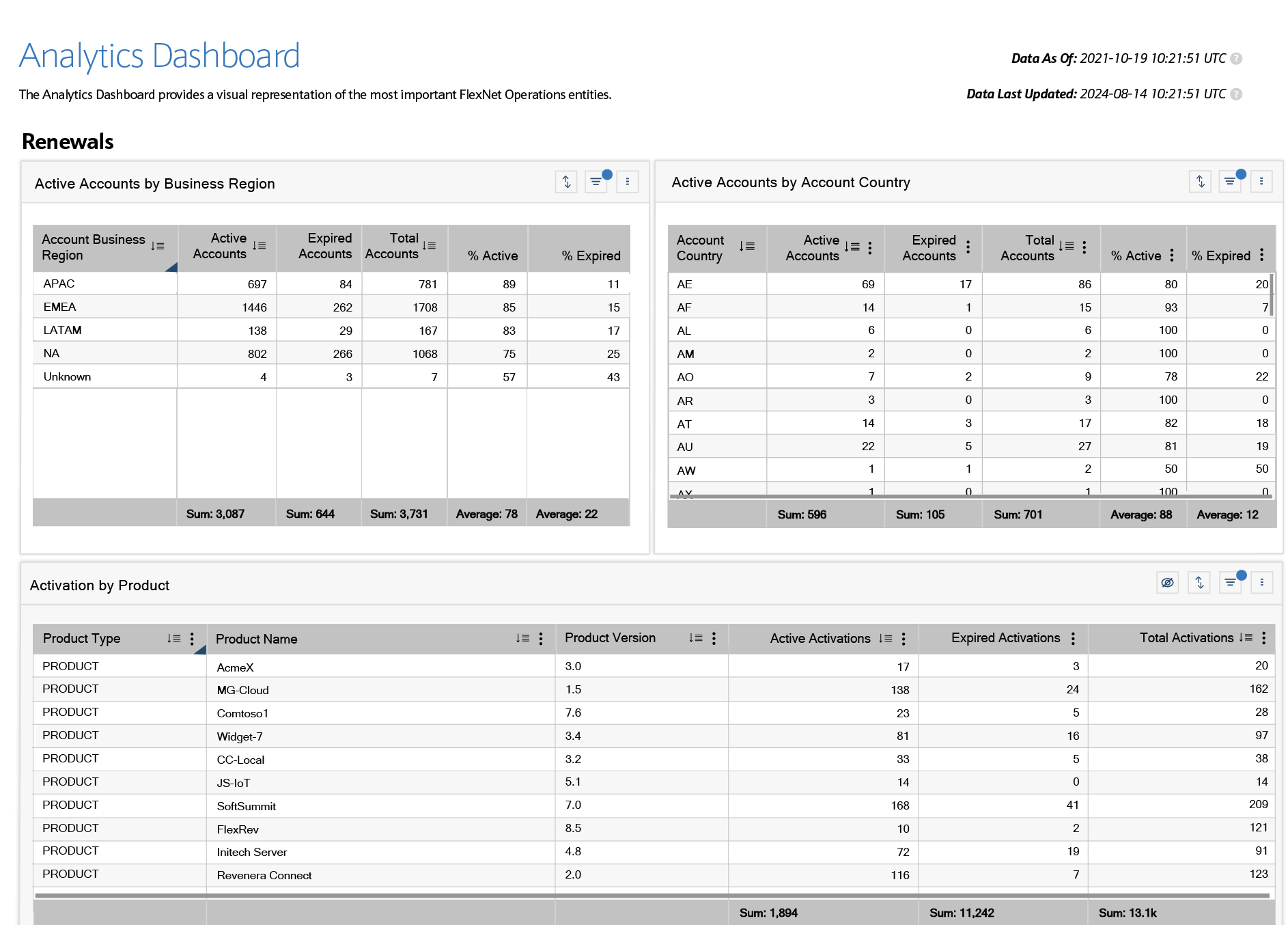Open filter for Active Accounts by Business Region
Screen dimensions: 1288x925
pyautogui.click(x=596, y=182)
